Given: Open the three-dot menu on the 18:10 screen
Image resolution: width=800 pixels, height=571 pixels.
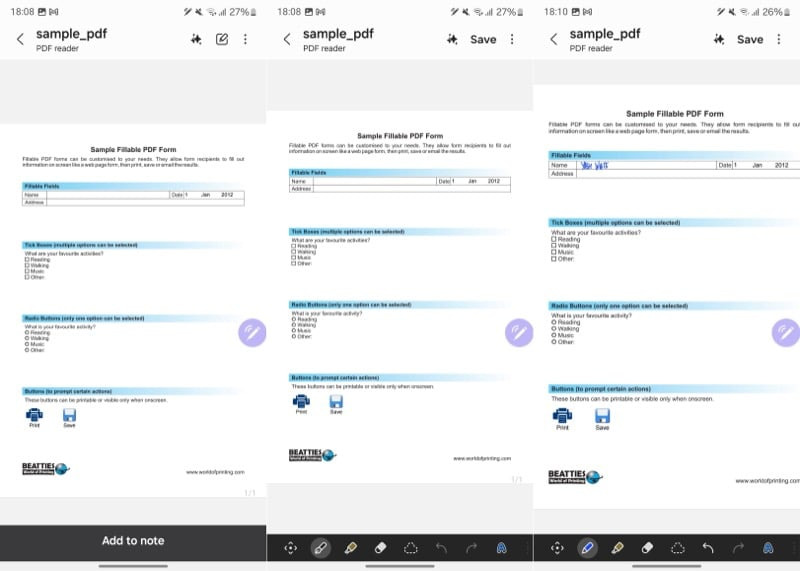Looking at the screenshot, I should [779, 39].
